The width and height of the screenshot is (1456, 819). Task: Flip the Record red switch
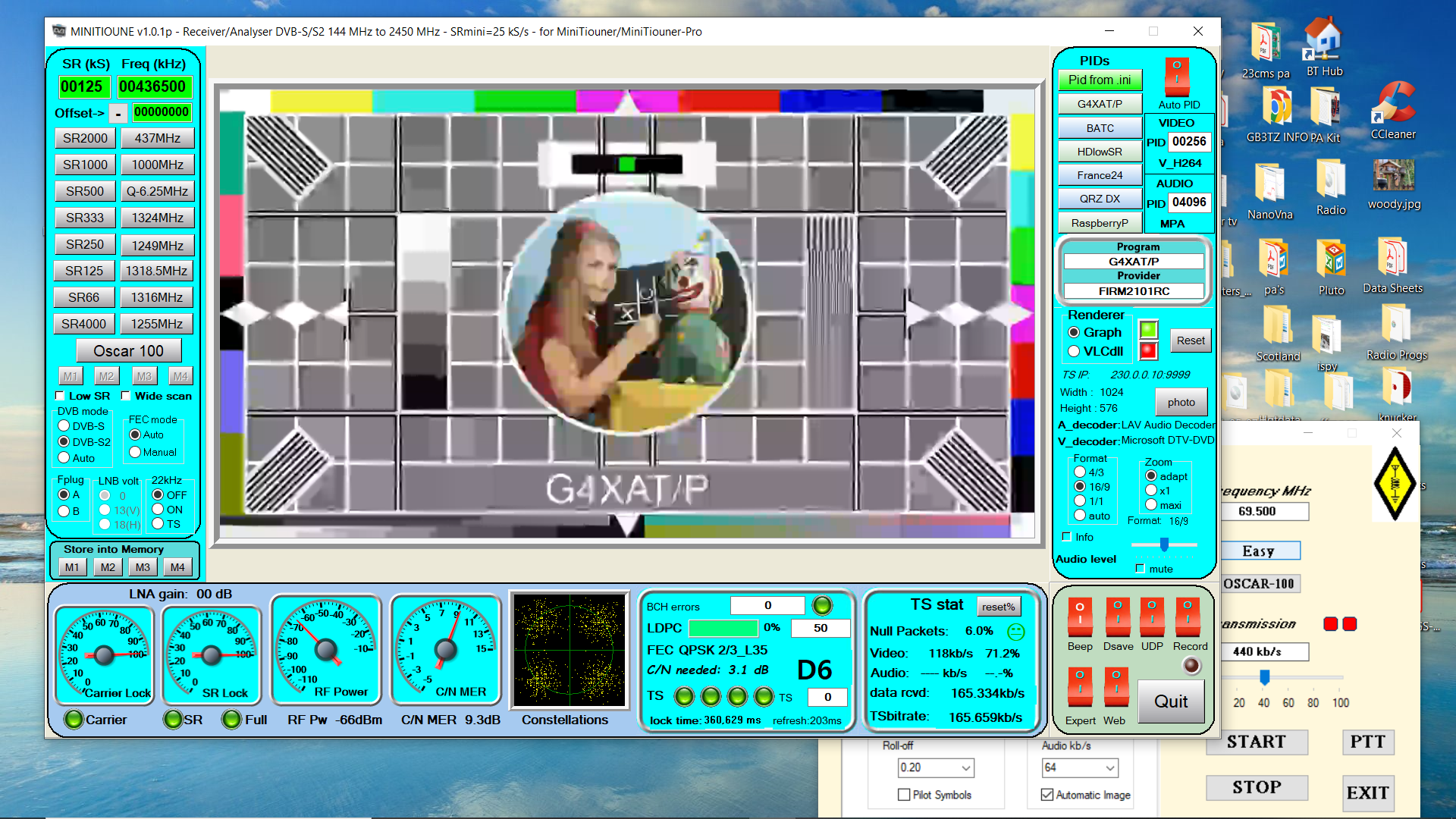[x=1188, y=617]
